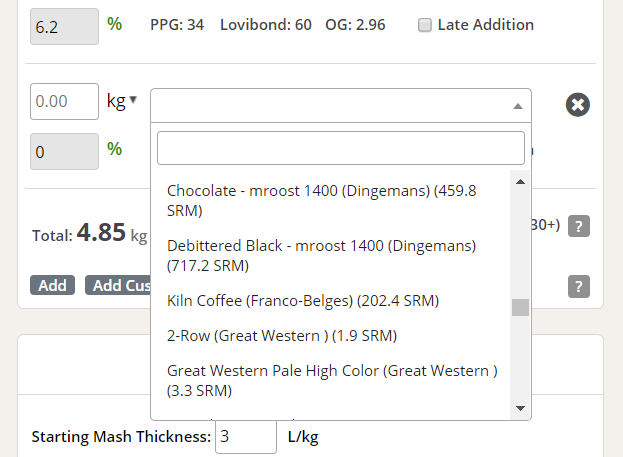
Task: Open the lower gray question mark help
Action: click(x=578, y=286)
